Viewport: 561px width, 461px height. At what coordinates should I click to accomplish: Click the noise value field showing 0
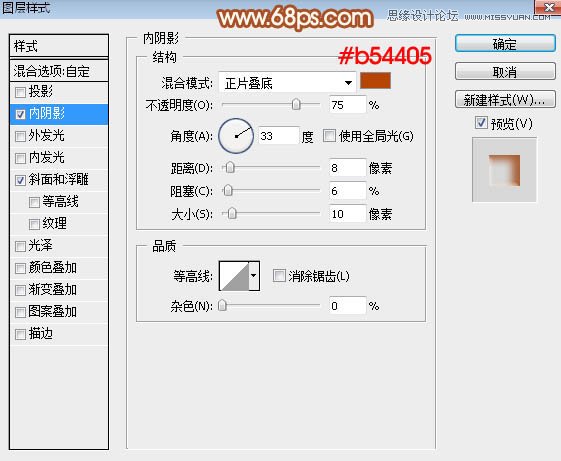(347, 306)
